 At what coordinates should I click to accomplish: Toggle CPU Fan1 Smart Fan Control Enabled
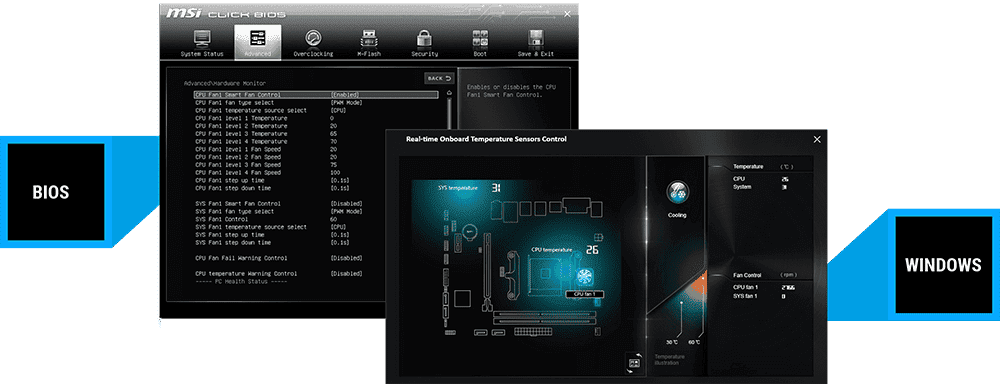click(345, 95)
